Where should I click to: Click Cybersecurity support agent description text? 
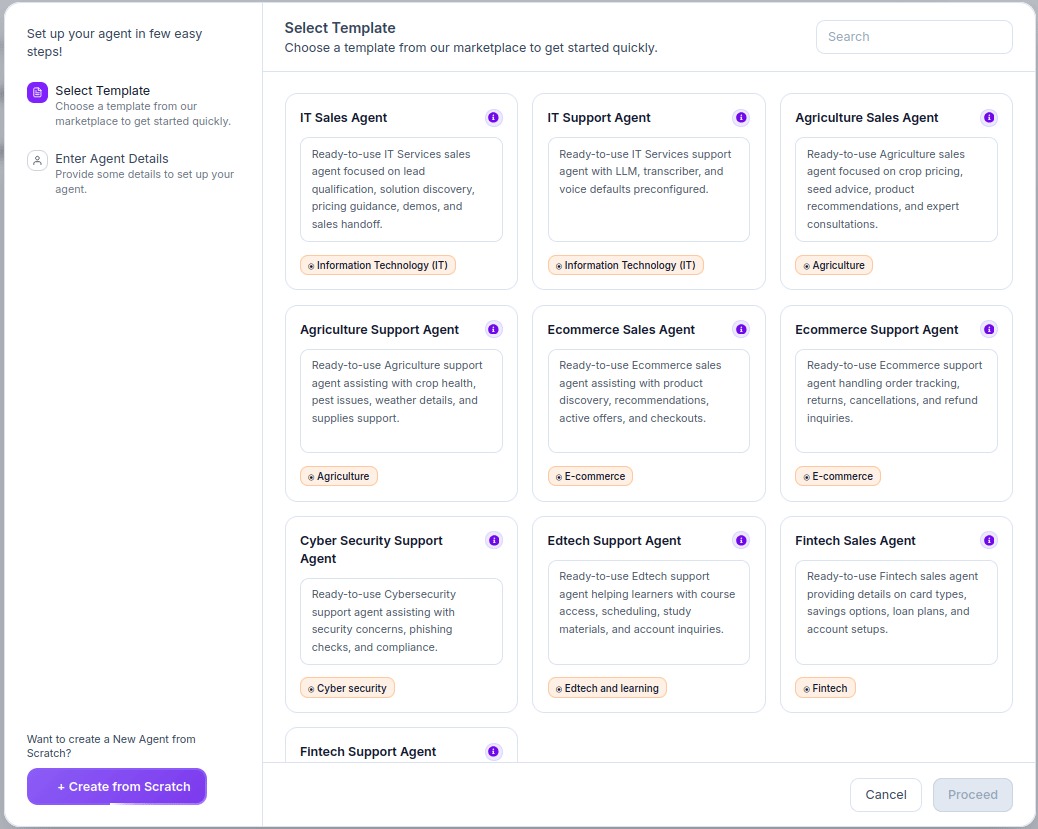coord(383,621)
